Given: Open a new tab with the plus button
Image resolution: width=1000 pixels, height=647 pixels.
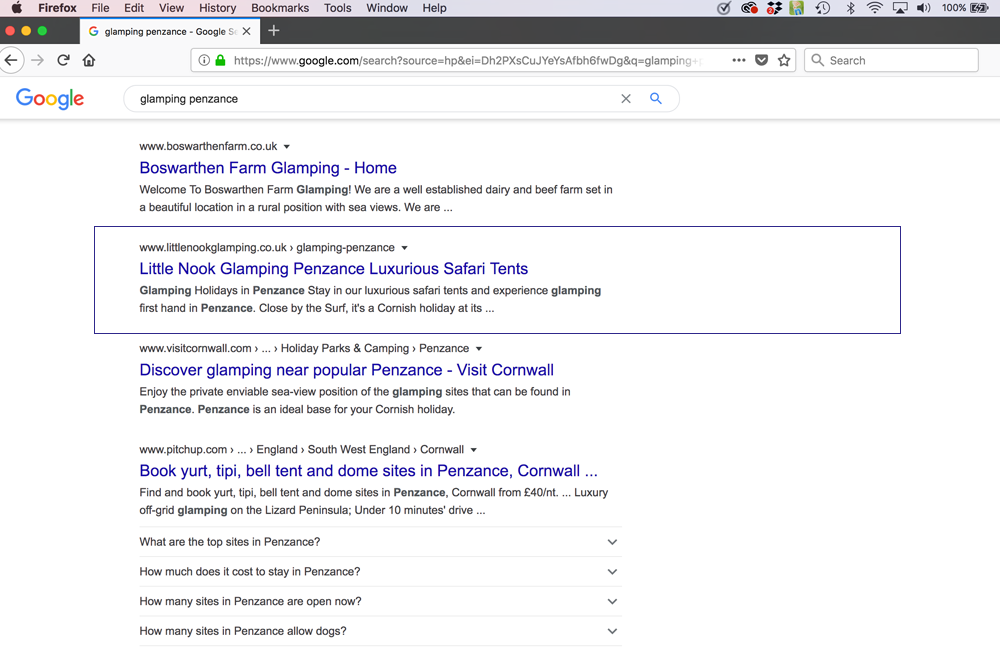Looking at the screenshot, I should tap(274, 31).
